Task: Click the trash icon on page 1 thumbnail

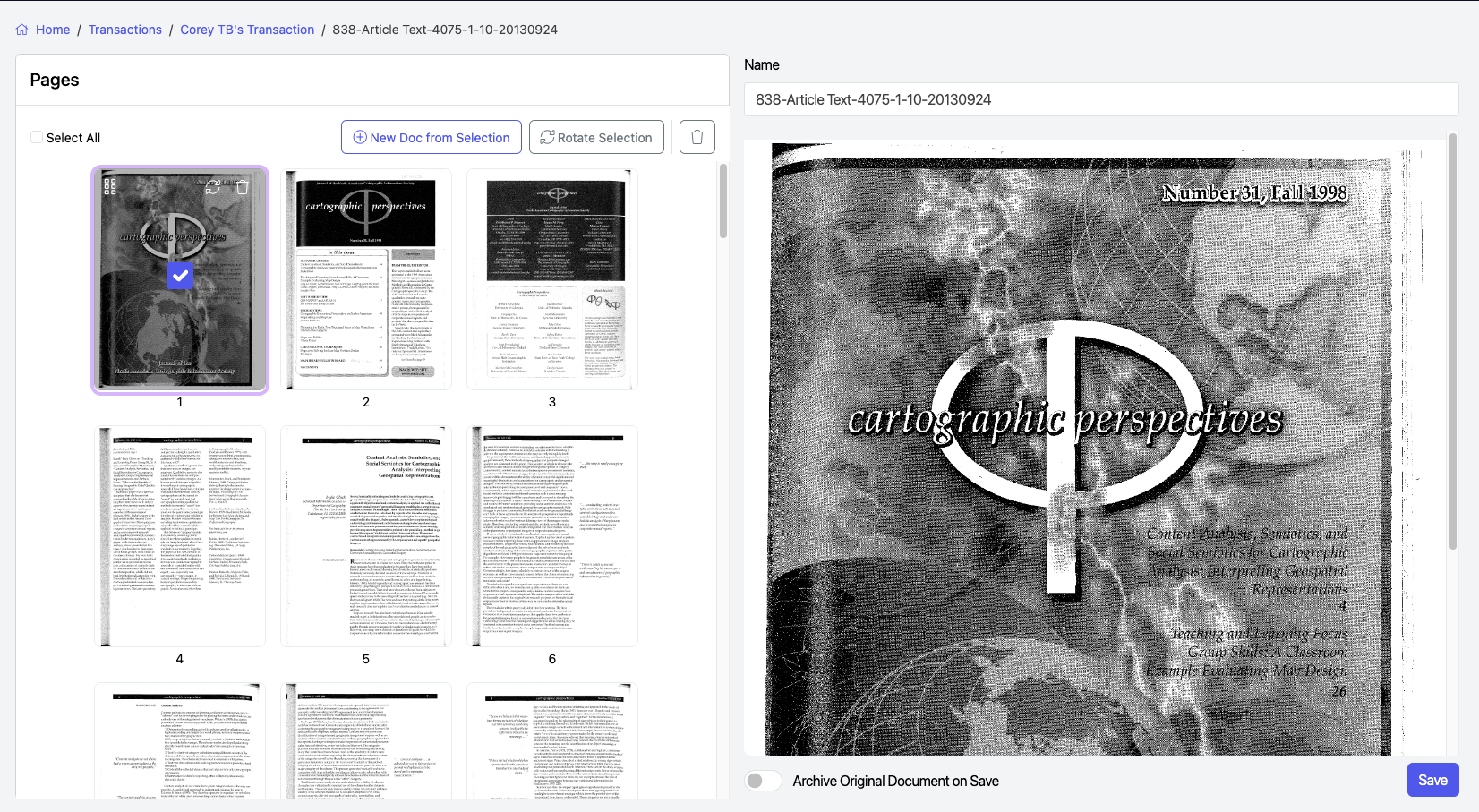Action: coord(242,187)
